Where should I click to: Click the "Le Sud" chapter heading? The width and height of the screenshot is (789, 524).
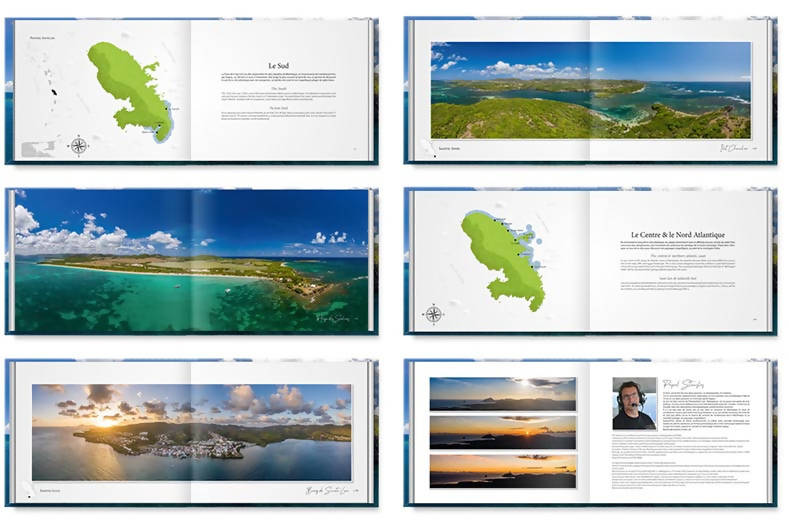[x=279, y=65]
